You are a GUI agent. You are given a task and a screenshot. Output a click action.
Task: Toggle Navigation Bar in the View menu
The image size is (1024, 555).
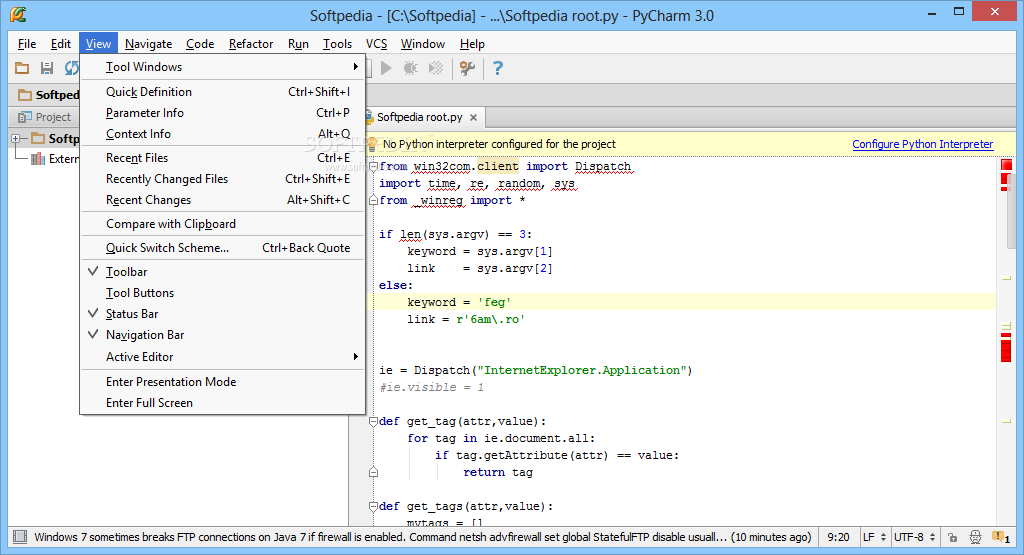coord(223,335)
